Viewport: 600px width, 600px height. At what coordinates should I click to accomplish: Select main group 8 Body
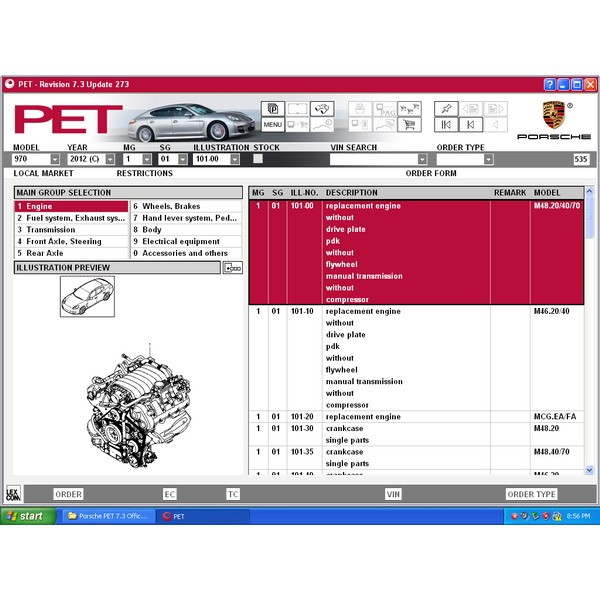coord(186,230)
